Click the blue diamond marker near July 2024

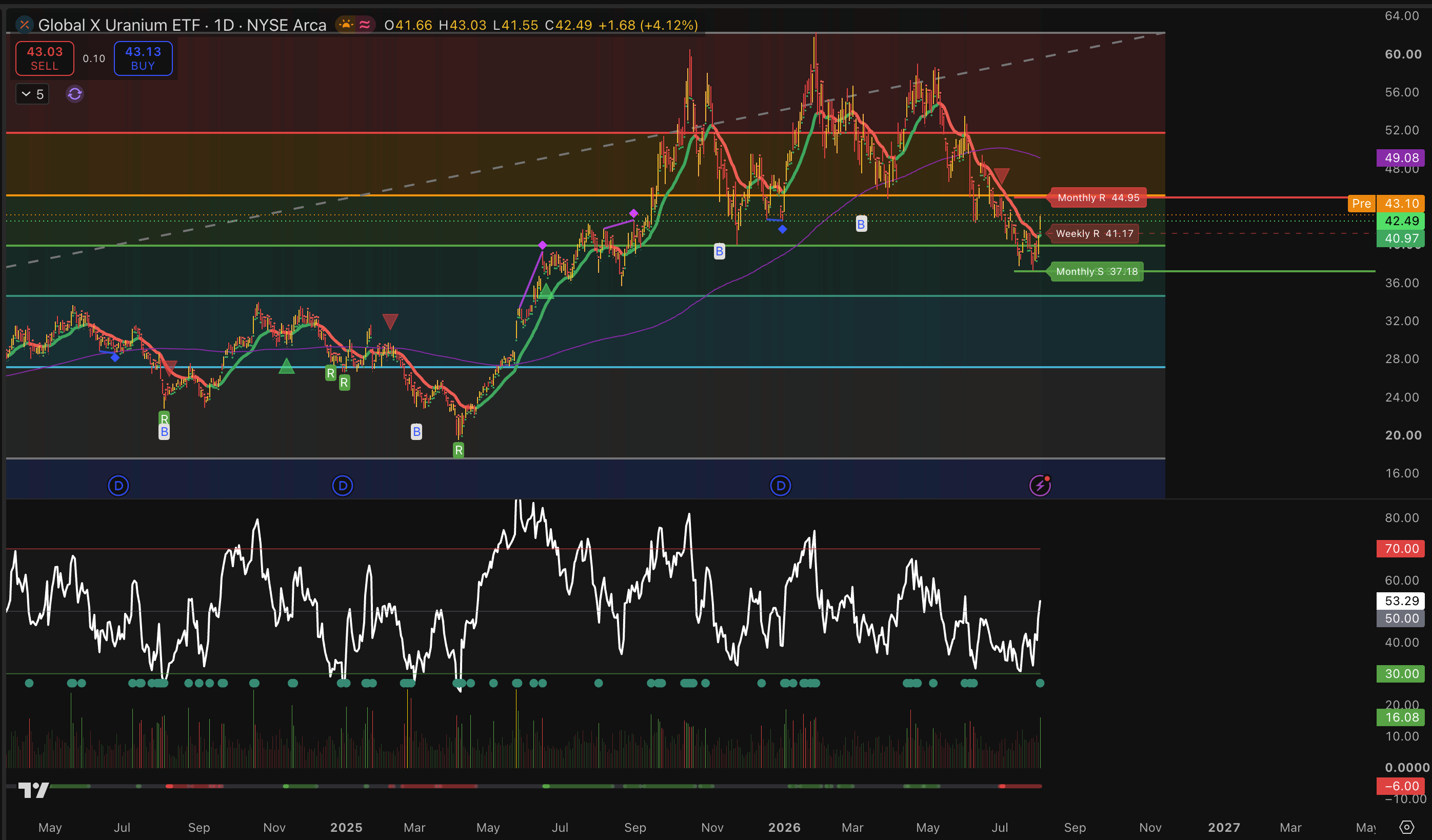click(115, 357)
